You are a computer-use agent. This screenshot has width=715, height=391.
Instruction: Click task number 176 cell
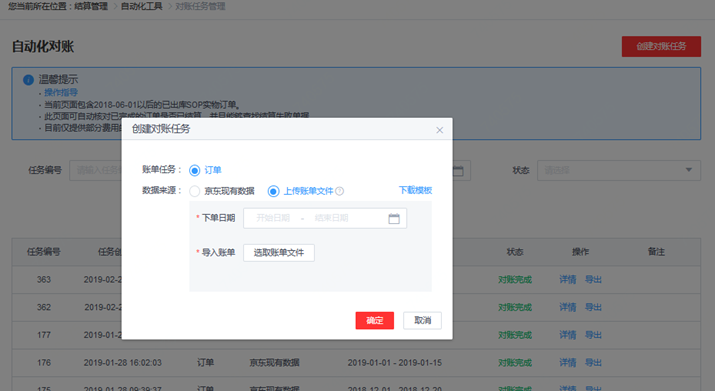pyautogui.click(x=44, y=363)
